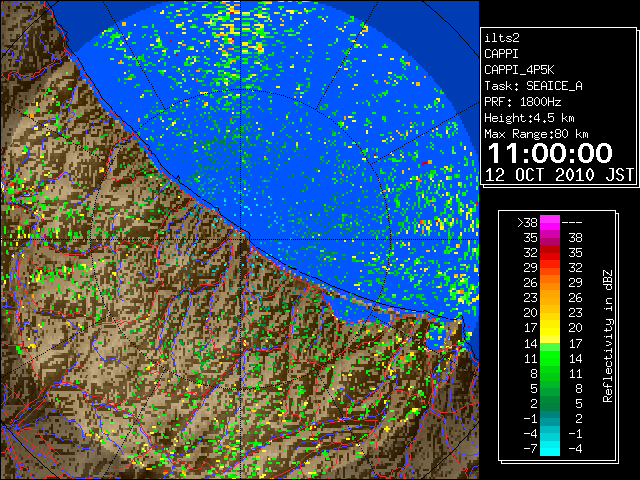Click the 'Max Range:80 km' line
The width and height of the screenshot is (640, 480).
coord(536,134)
